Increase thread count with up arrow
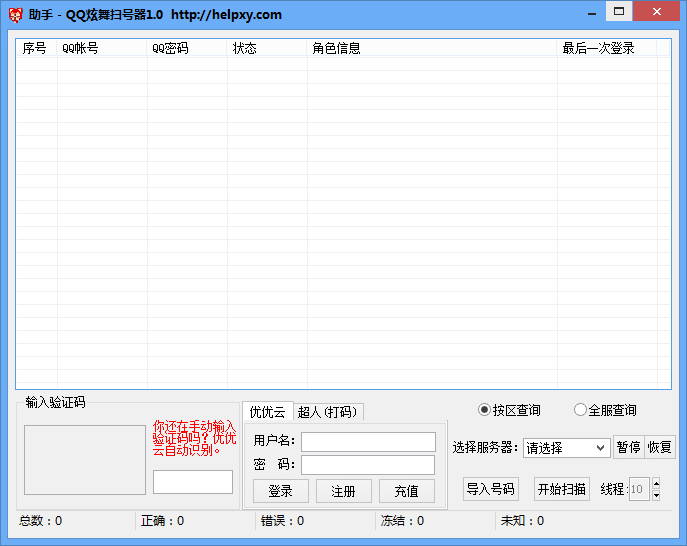Image resolution: width=687 pixels, height=546 pixels. (656, 484)
